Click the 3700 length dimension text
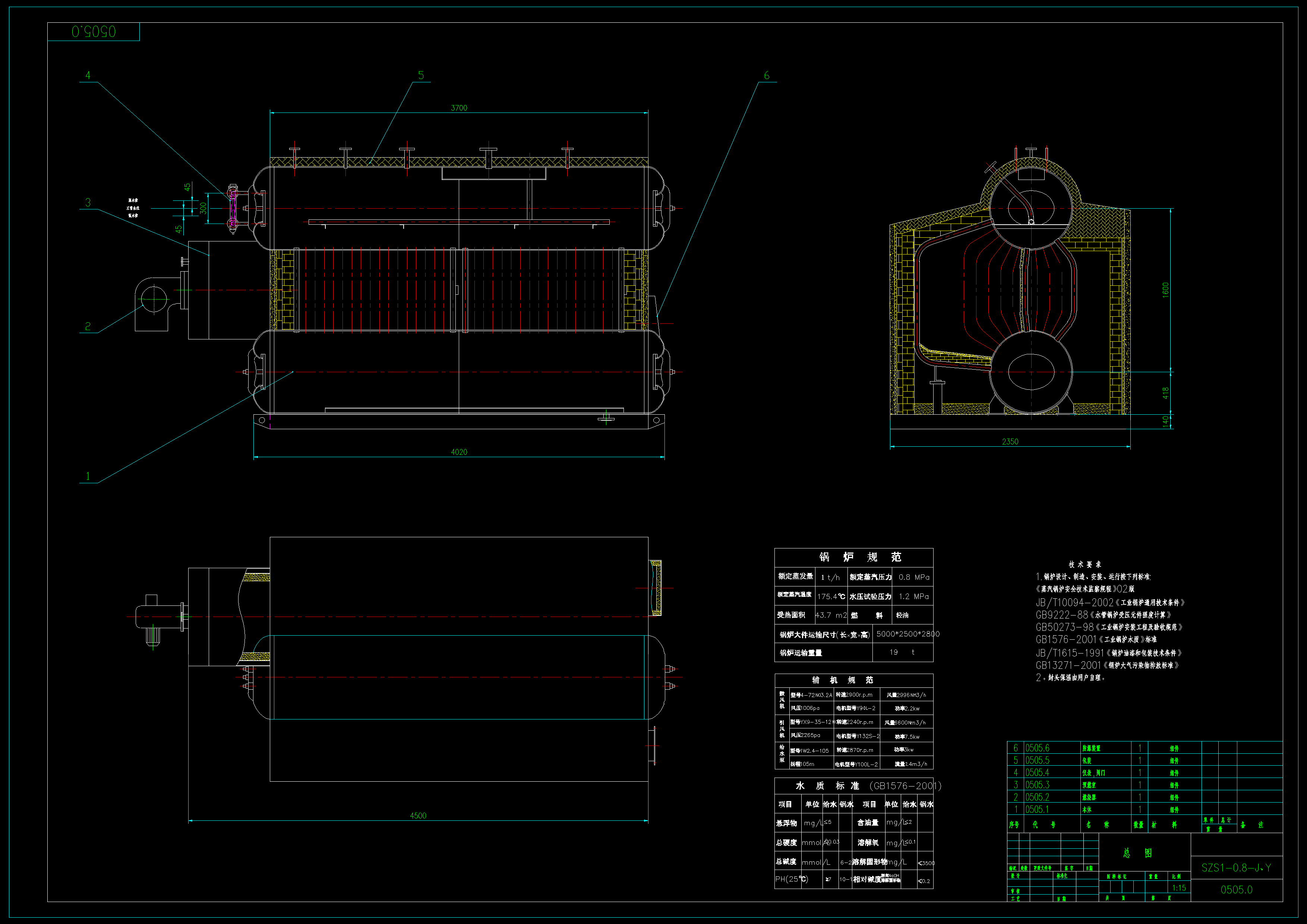 pyautogui.click(x=459, y=108)
